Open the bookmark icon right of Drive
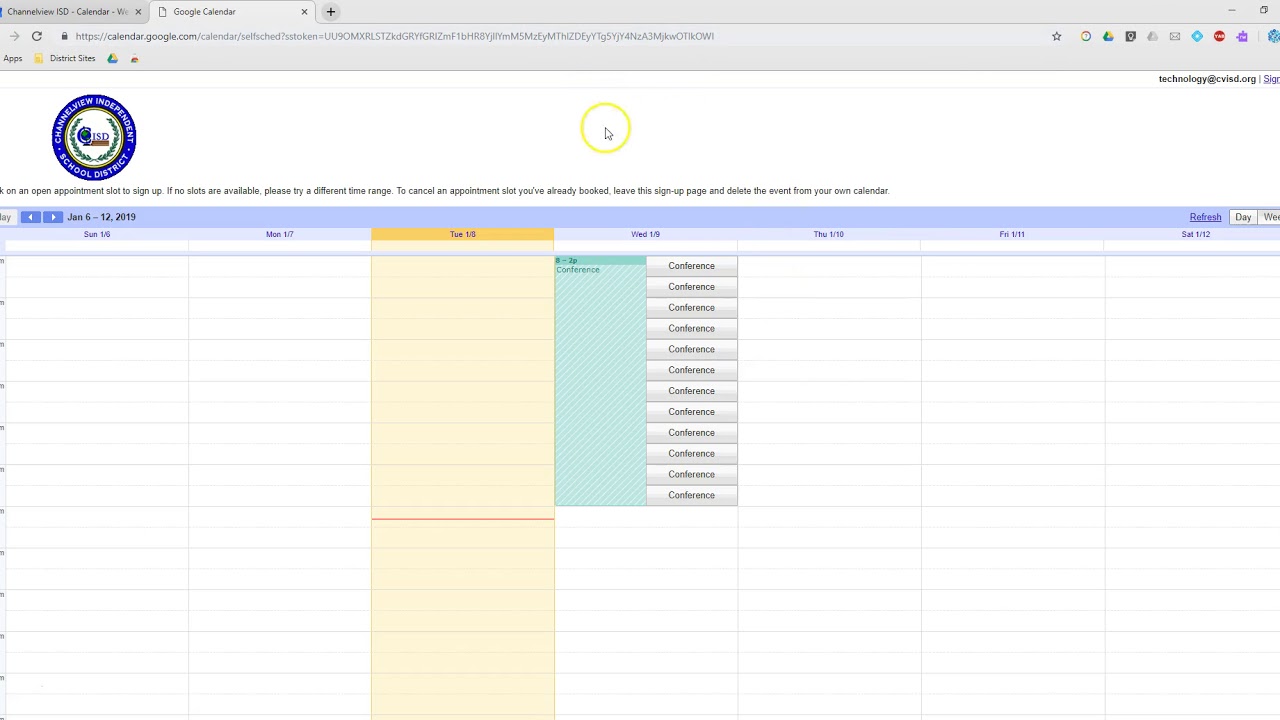This screenshot has width=1280, height=720. (x=134, y=58)
